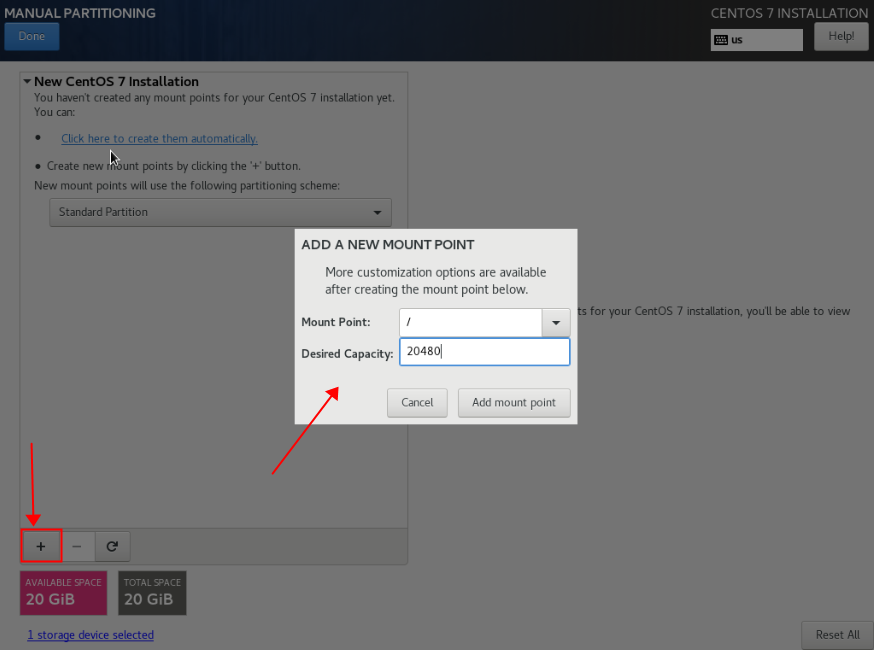Click the AVAILABLE SPACE 20 GiB box
Image resolution: width=874 pixels, height=650 pixels.
[64, 593]
